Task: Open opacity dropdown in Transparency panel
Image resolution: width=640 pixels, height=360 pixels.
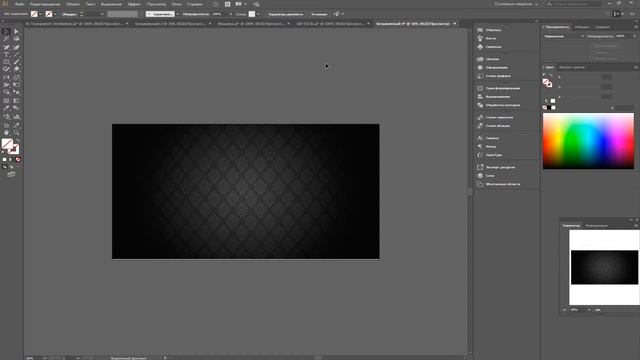Action: point(634,36)
